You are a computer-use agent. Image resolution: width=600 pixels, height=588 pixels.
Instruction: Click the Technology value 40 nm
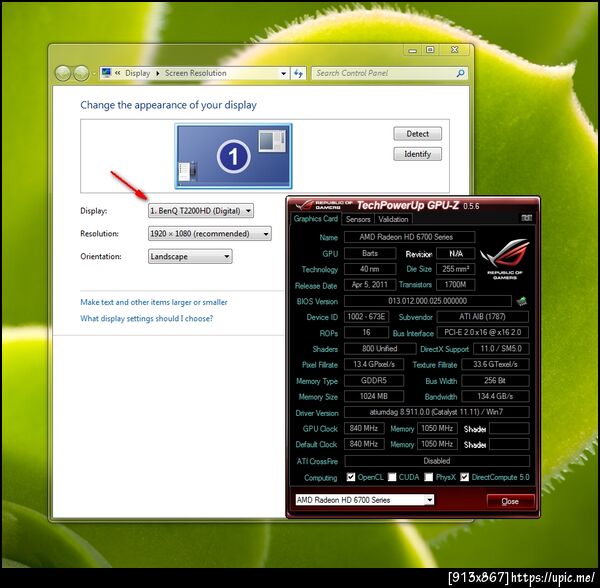pyautogui.click(x=370, y=269)
